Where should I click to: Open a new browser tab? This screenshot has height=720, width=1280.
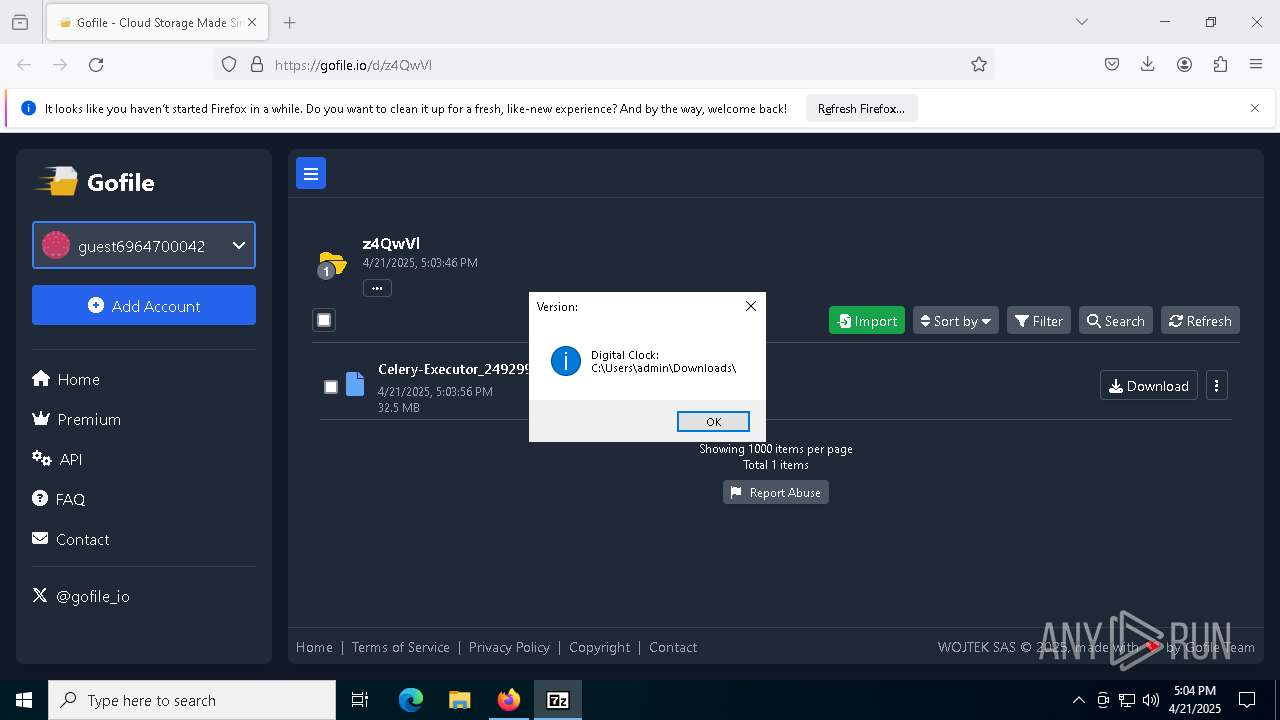point(289,22)
